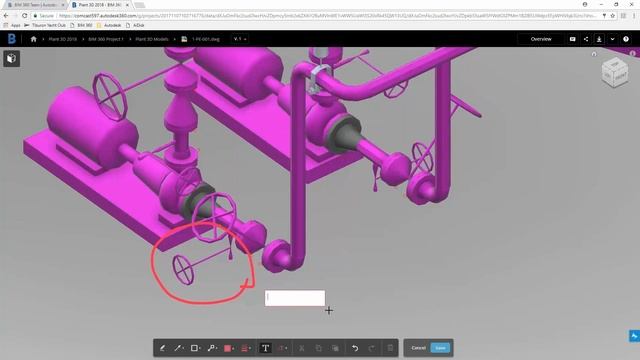
Task: Delete selected markup with trash icon
Action: pos(390,348)
